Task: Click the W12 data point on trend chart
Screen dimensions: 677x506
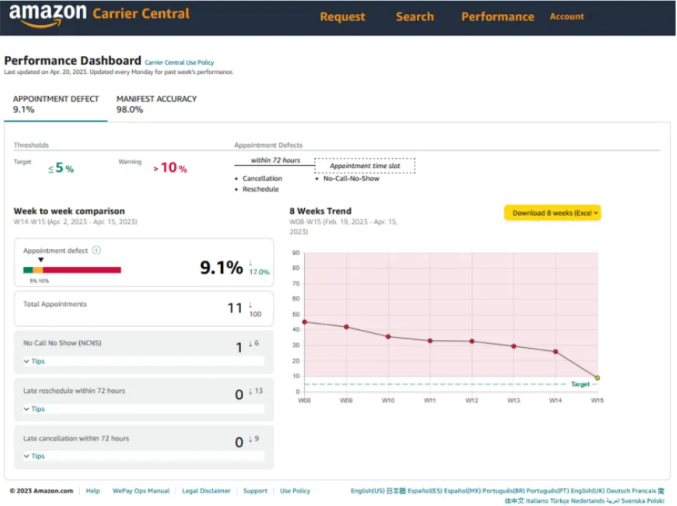Action: coord(472,341)
